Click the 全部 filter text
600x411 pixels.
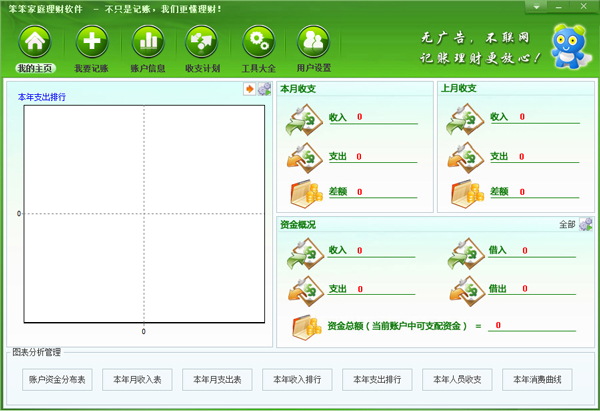point(567,225)
